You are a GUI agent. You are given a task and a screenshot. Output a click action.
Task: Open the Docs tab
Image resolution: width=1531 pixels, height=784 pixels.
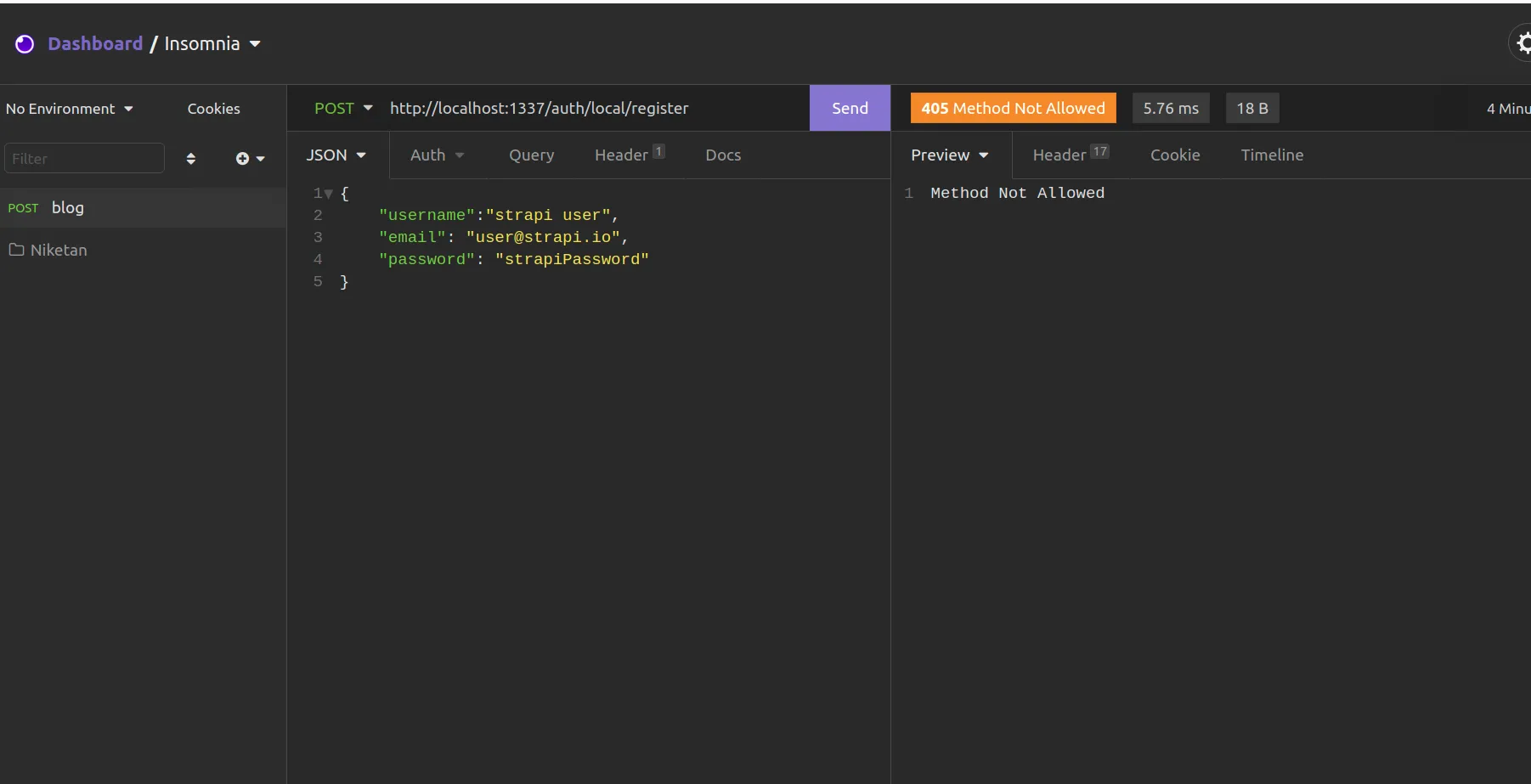(x=723, y=155)
